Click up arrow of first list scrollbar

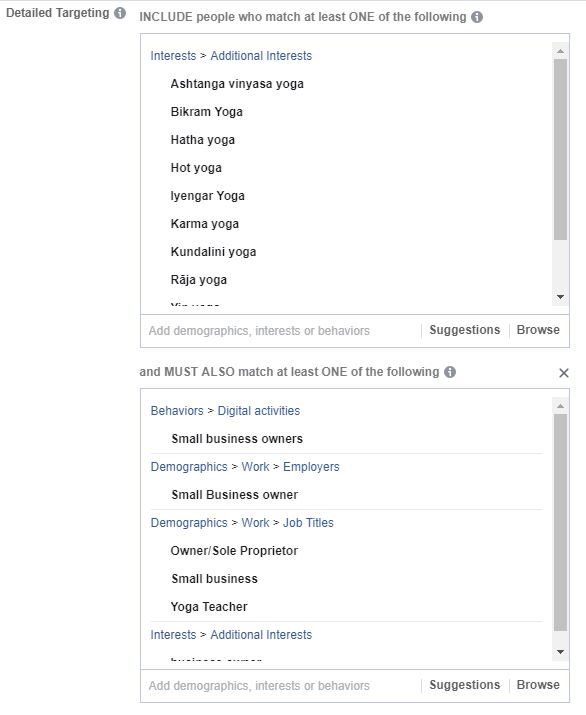click(560, 51)
